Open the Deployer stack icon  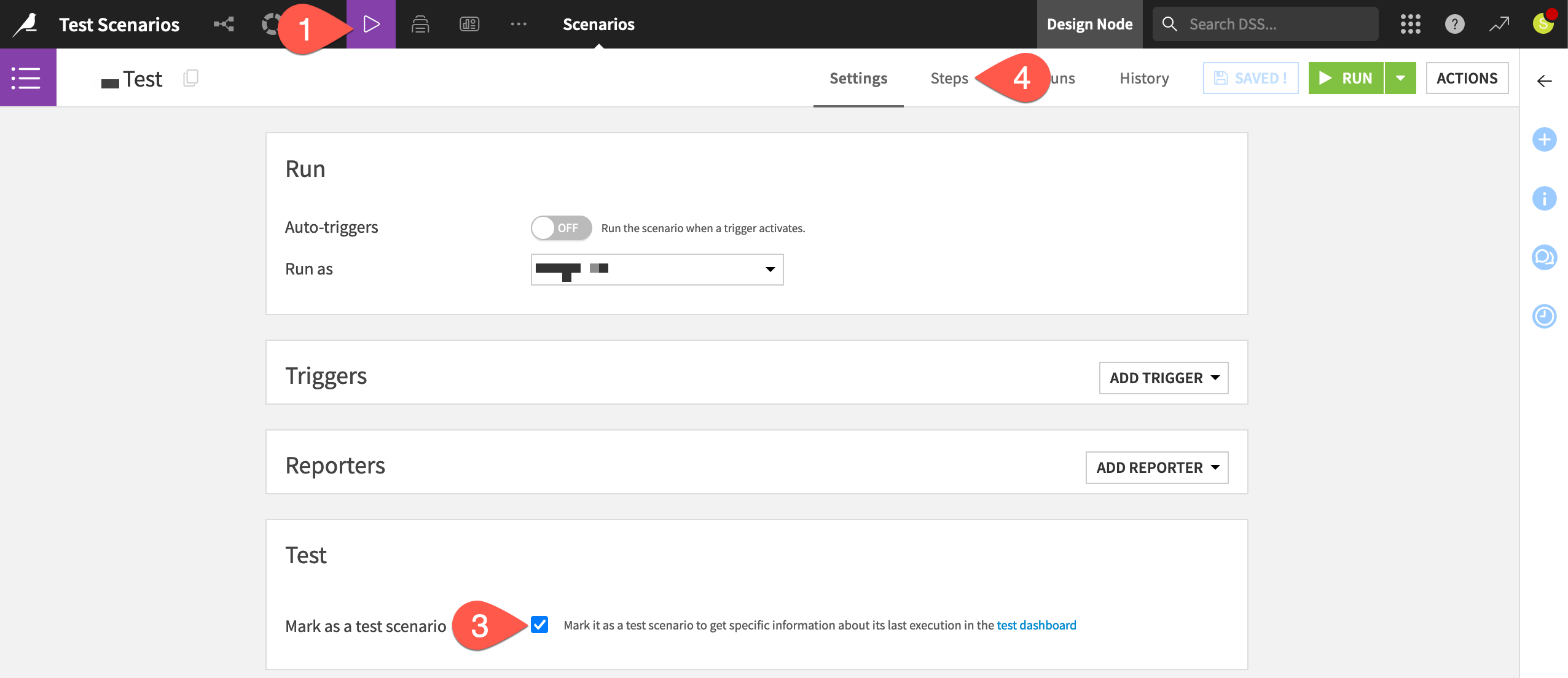(x=420, y=25)
